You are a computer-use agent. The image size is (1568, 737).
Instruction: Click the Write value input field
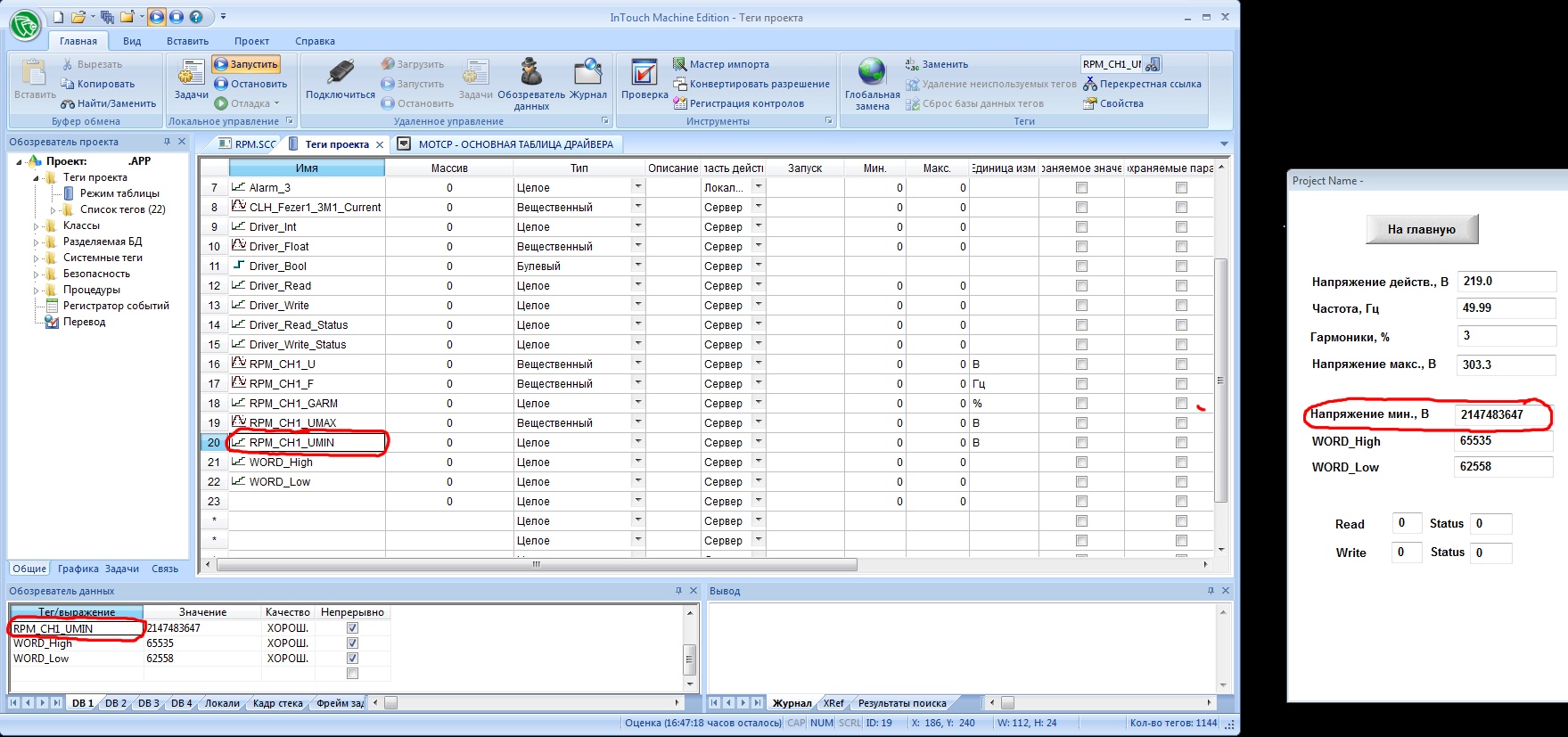[x=1406, y=553]
